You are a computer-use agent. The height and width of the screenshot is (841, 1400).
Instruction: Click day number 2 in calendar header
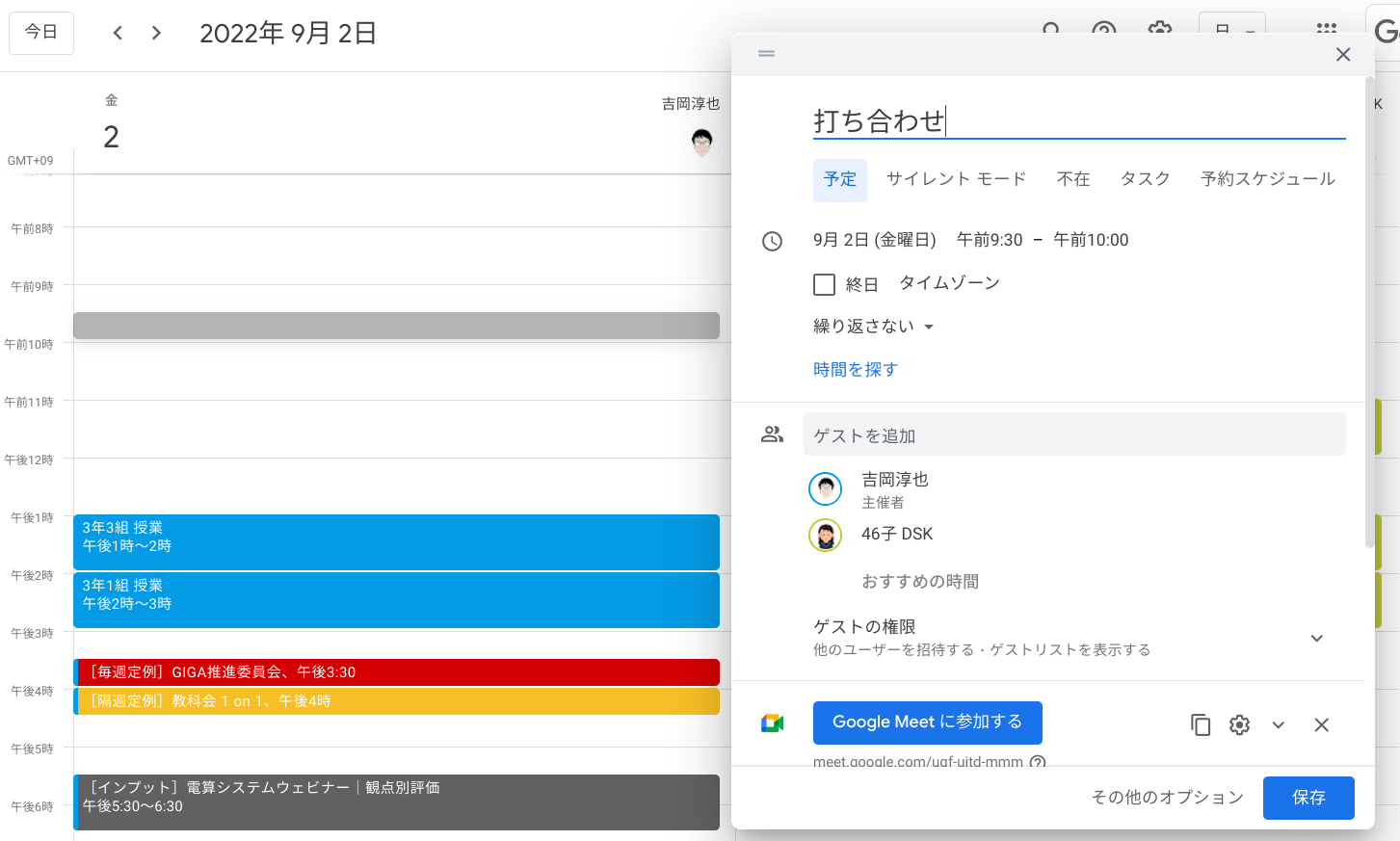coord(112,137)
